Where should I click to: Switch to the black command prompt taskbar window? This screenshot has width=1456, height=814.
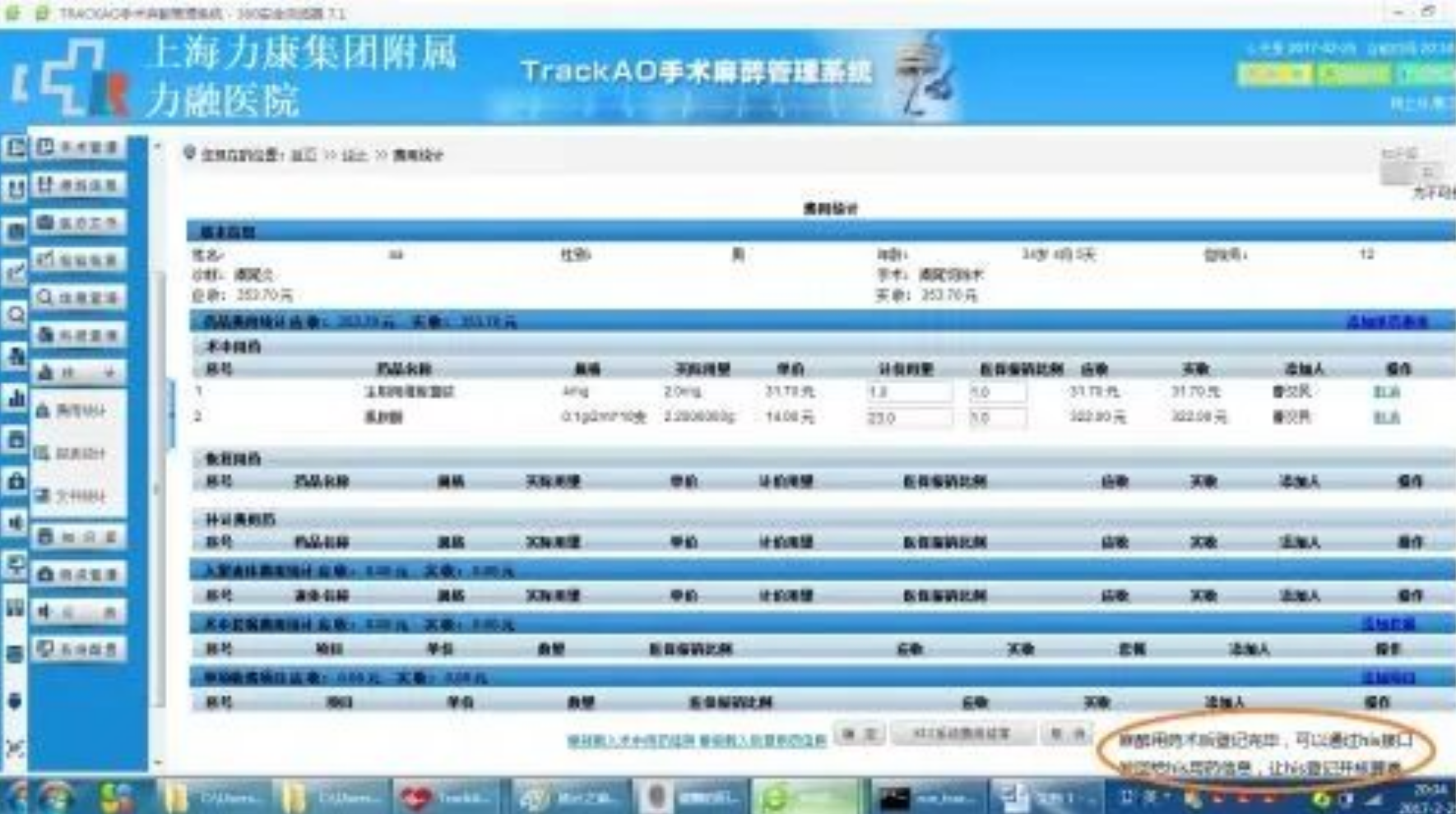click(x=921, y=797)
